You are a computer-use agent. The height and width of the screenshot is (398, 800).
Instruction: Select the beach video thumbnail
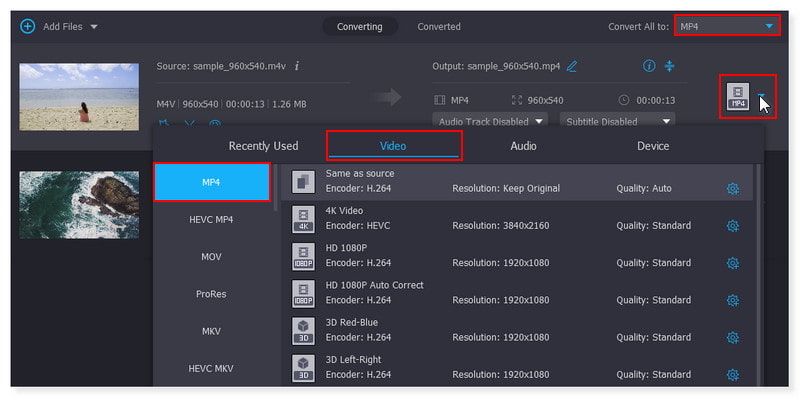79,96
